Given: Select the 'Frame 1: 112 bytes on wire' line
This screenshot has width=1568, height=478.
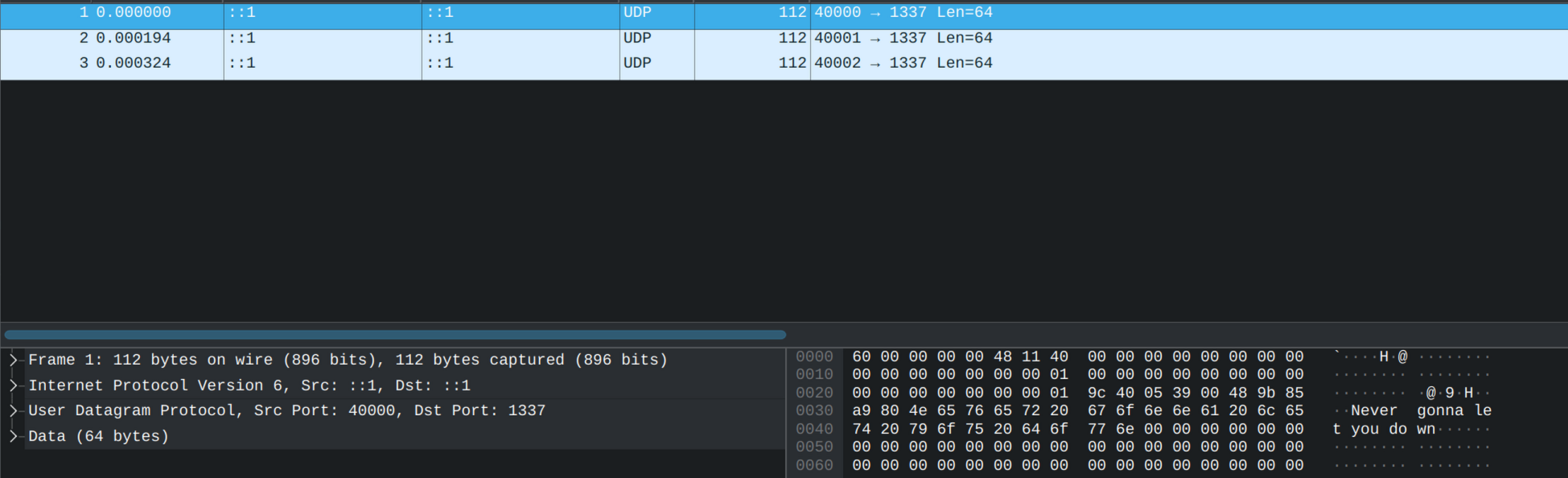Looking at the screenshot, I should coord(348,360).
